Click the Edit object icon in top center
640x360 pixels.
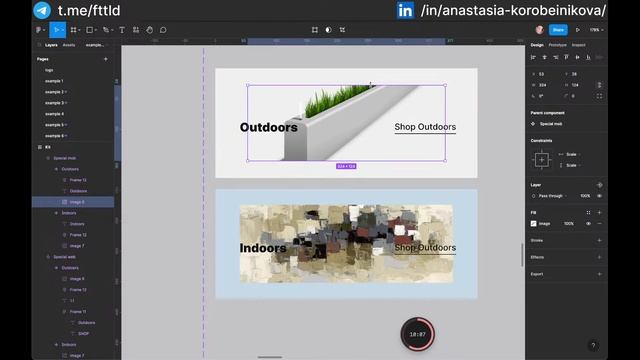click(315, 30)
